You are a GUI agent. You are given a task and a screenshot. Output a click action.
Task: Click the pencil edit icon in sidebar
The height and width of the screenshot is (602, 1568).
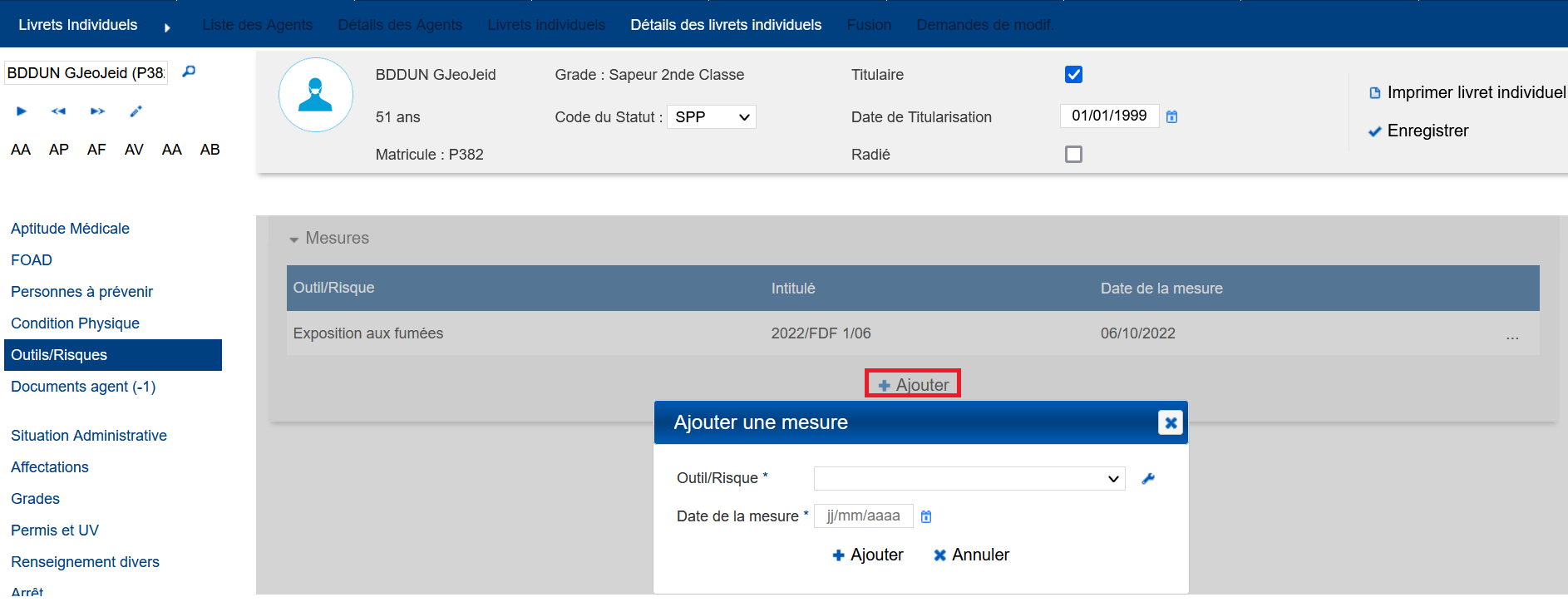coord(136,111)
